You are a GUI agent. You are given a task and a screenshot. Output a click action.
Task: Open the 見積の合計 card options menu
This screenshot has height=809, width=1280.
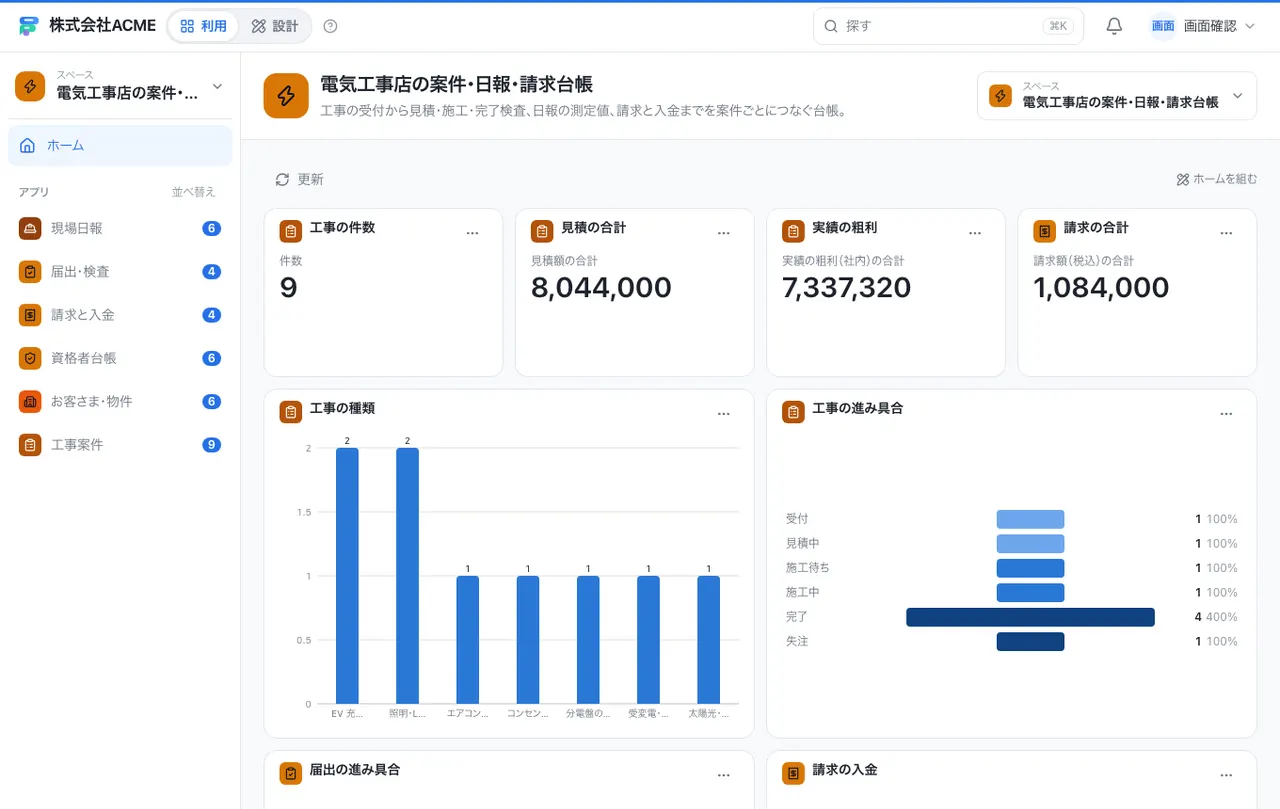click(724, 232)
